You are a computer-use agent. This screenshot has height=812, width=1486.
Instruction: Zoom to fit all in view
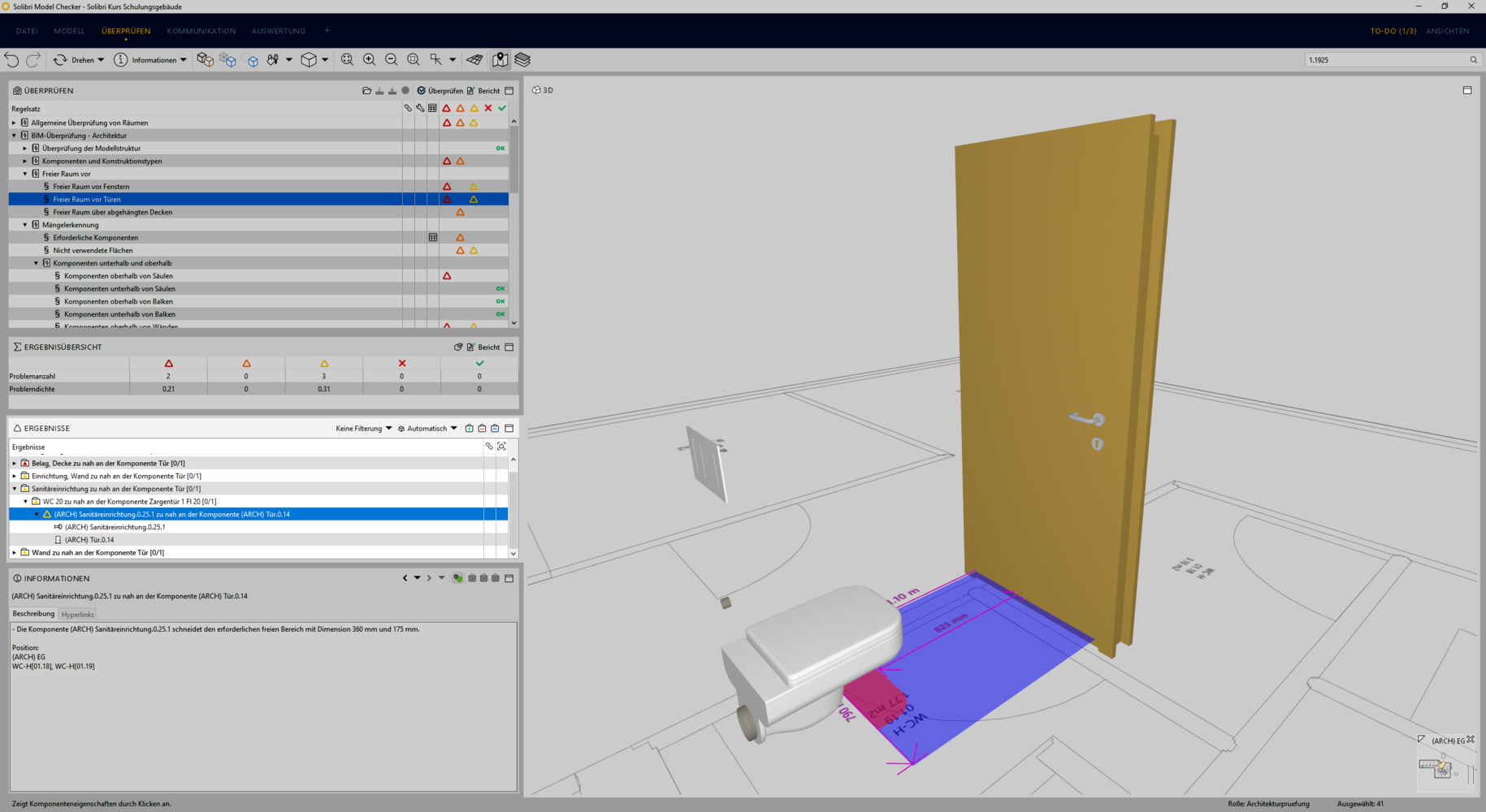[347, 59]
